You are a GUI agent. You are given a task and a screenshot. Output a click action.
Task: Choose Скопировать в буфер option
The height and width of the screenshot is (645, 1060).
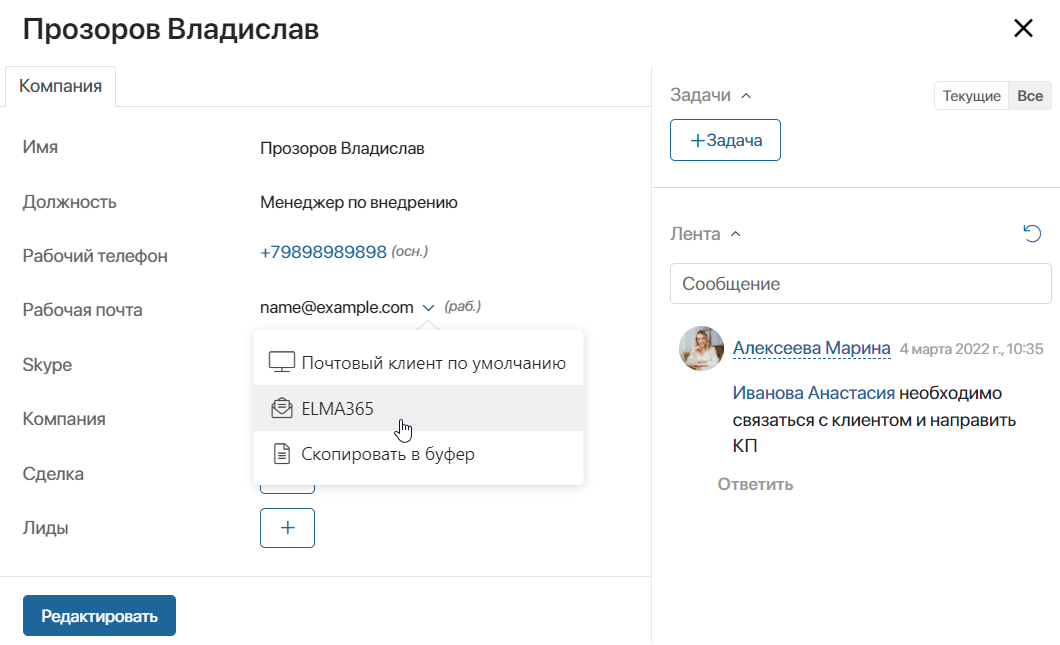(418, 454)
